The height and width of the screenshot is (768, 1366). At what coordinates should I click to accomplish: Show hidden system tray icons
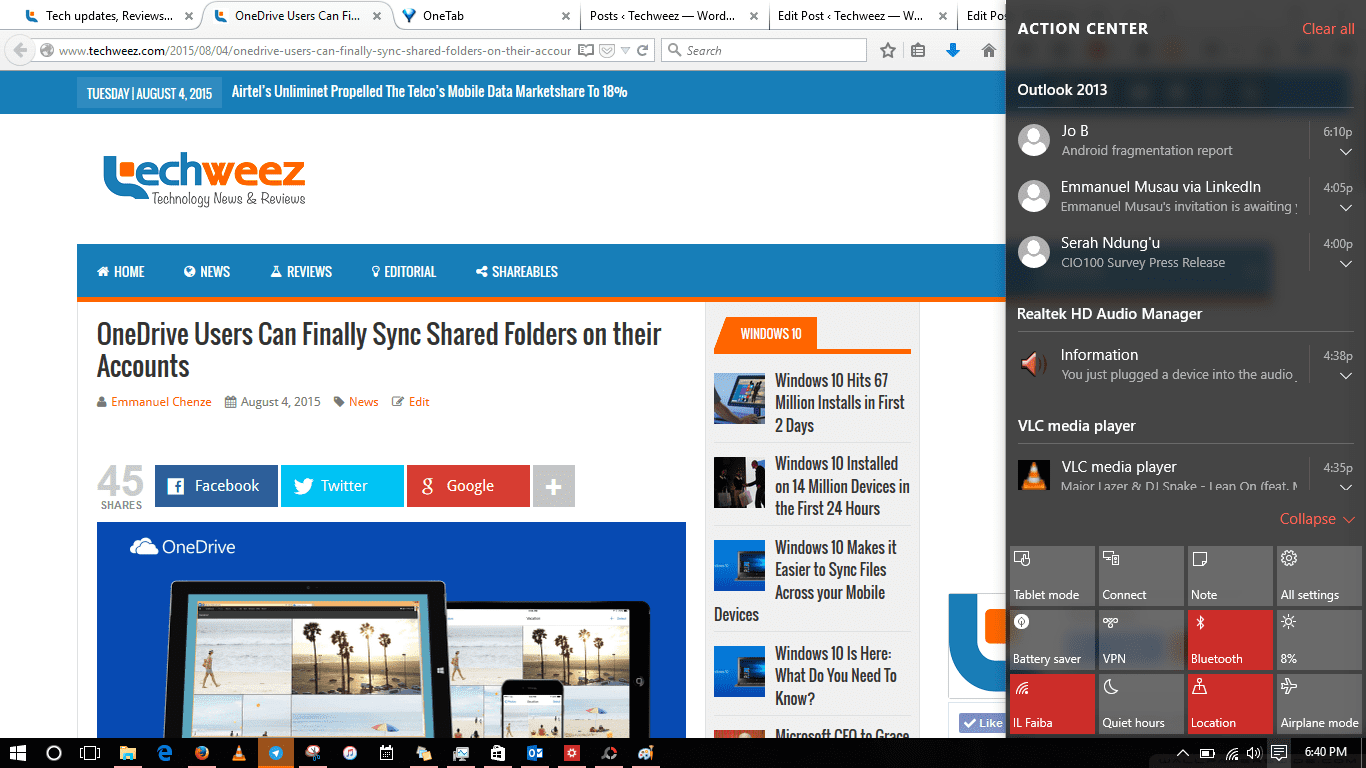1183,753
